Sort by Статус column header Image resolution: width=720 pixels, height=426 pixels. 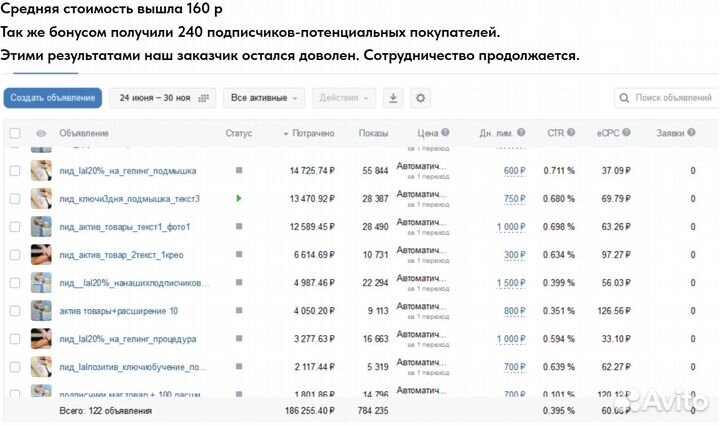238,133
